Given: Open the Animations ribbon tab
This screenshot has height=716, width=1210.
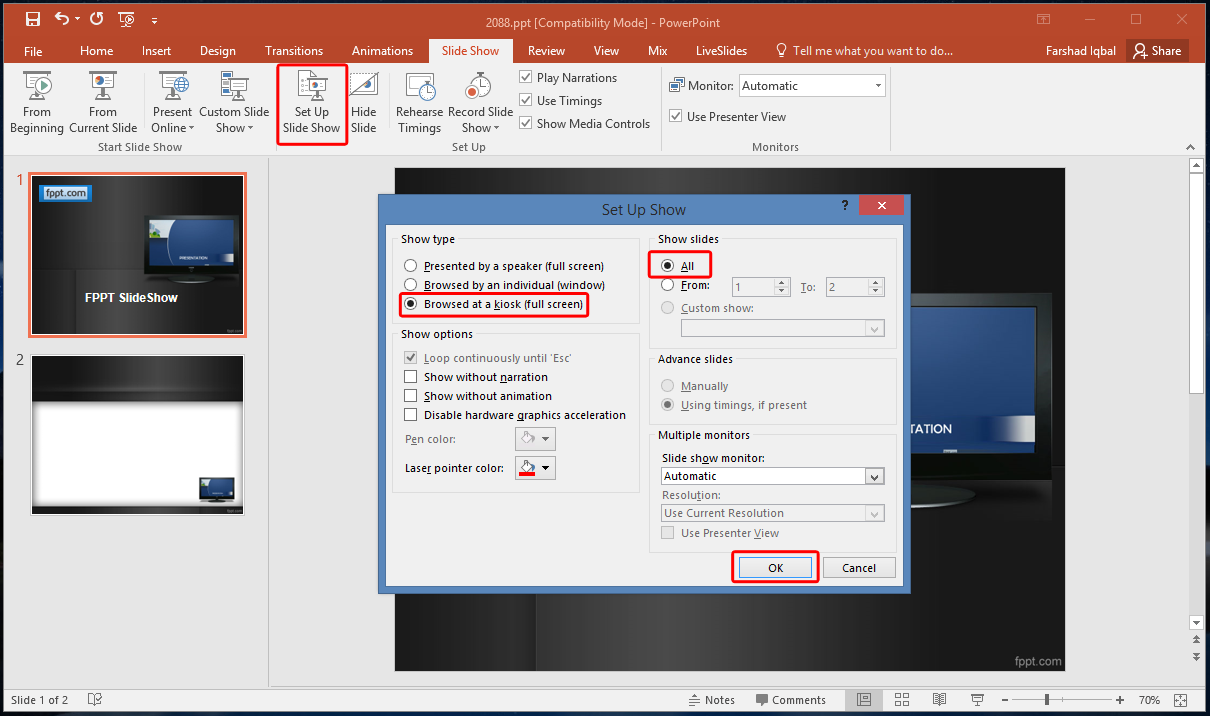Looking at the screenshot, I should pyautogui.click(x=382, y=51).
